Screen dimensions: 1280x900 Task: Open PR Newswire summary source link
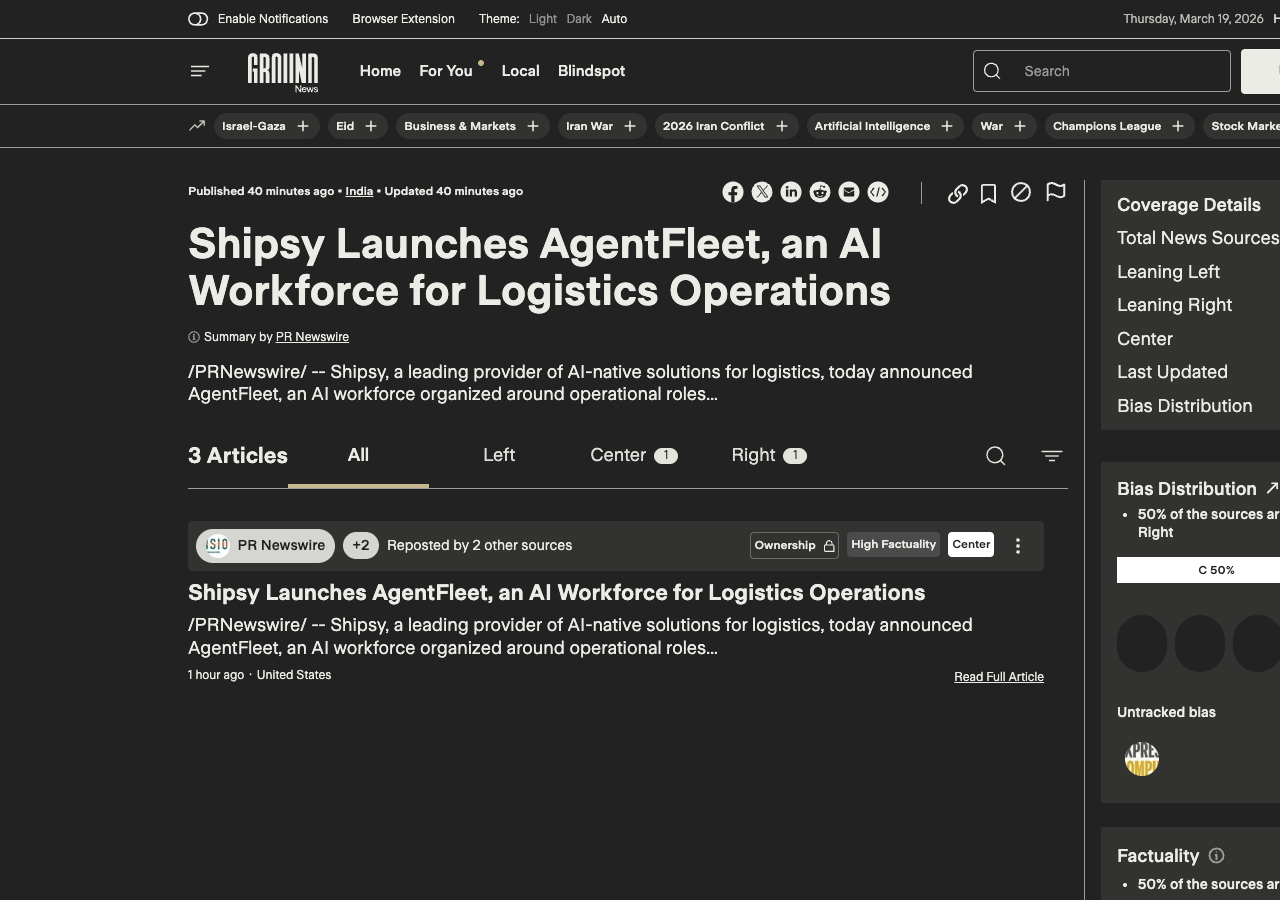click(x=312, y=337)
